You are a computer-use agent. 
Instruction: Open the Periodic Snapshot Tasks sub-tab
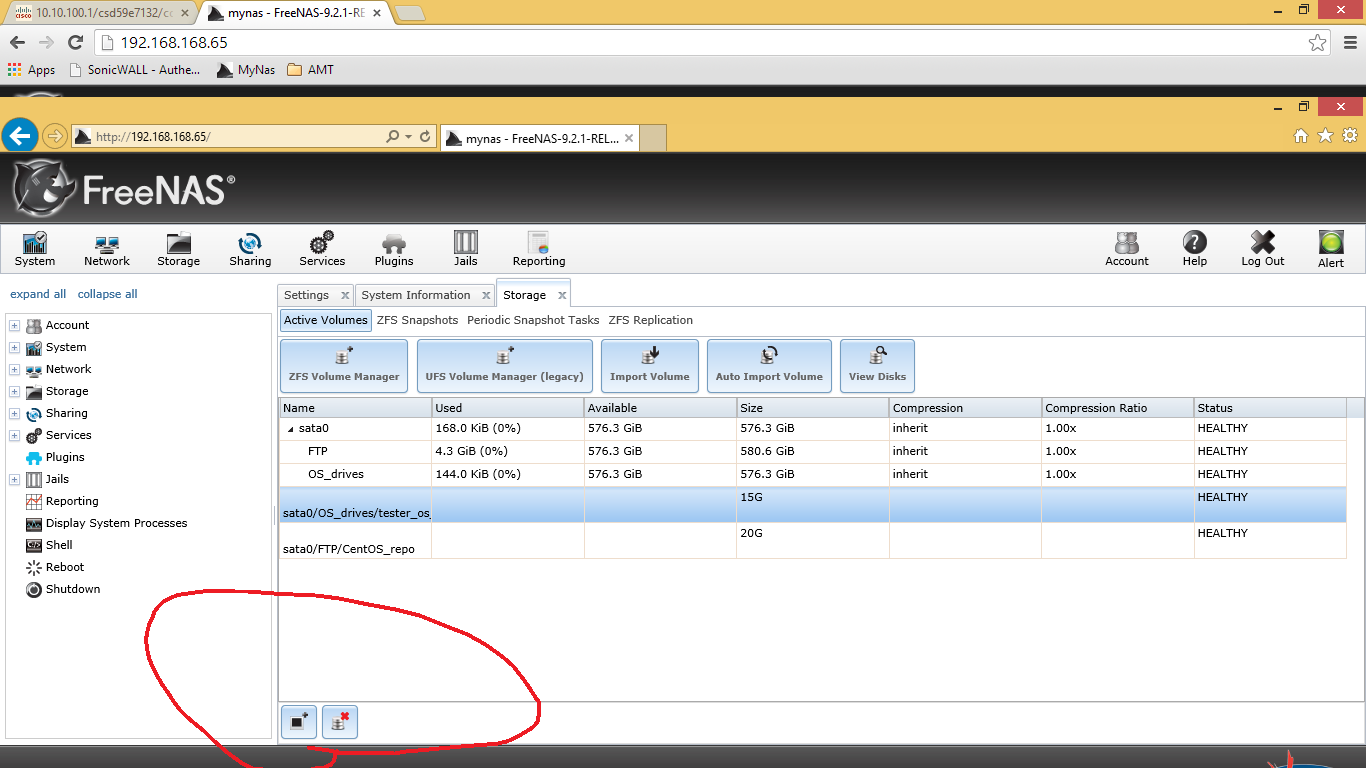pos(533,320)
